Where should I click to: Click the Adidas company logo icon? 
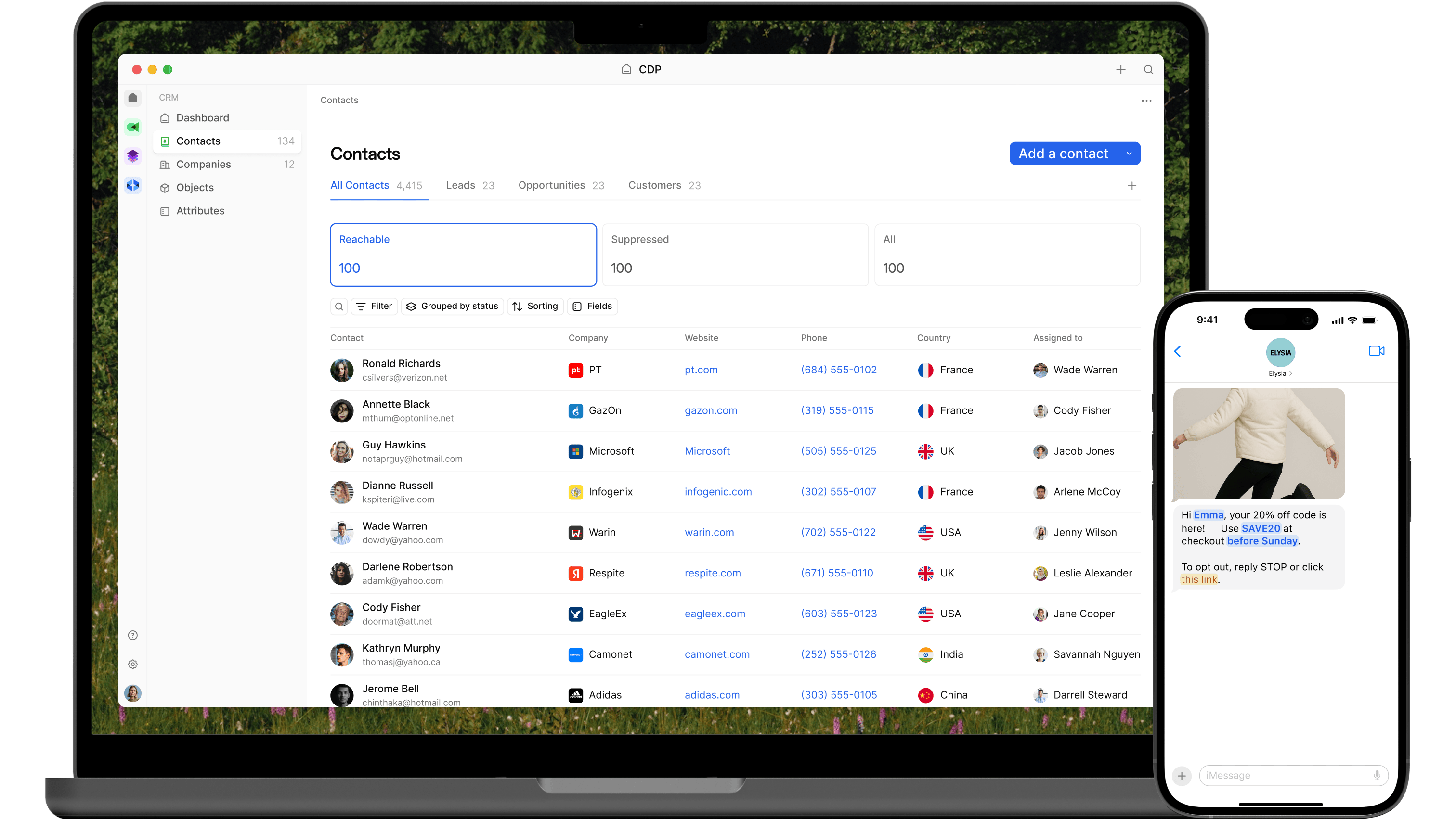575,695
